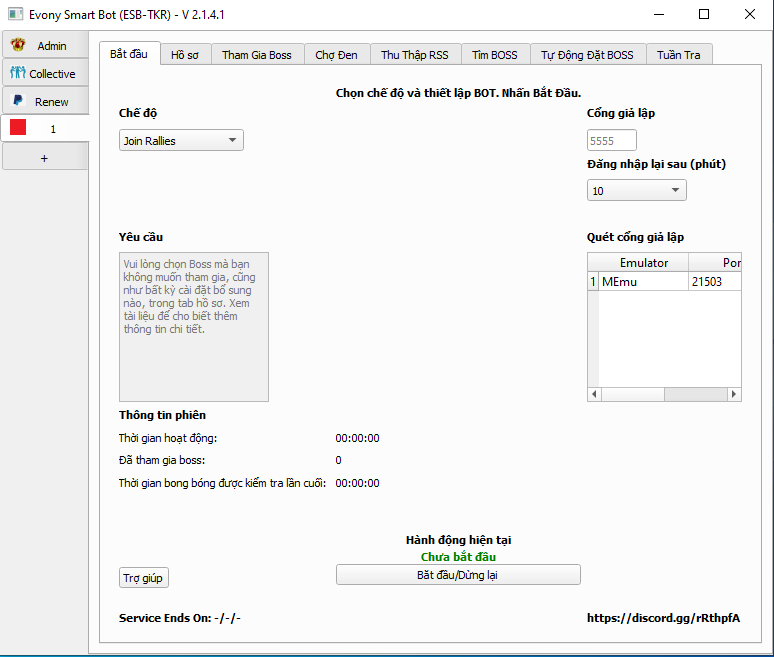
Task: Click the Emulator column header
Action: (643, 262)
